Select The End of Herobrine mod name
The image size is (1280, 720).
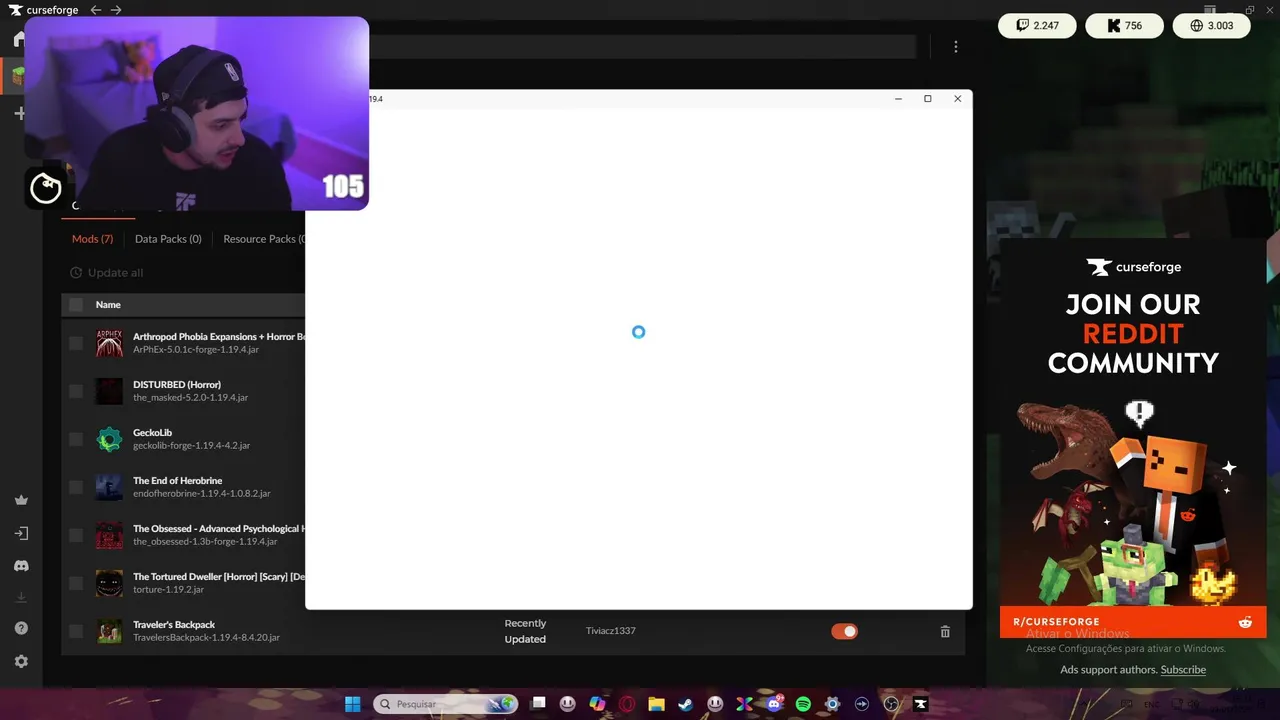click(177, 481)
